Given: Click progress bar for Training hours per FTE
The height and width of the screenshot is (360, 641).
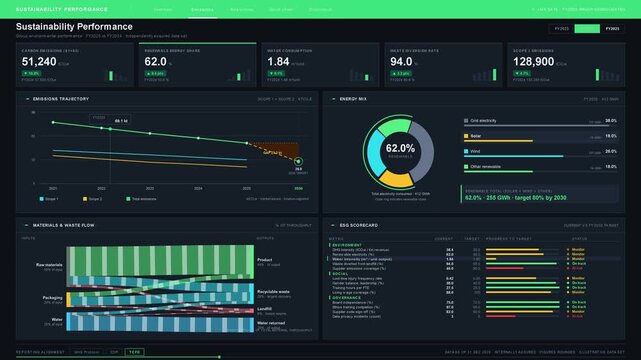Looking at the screenshot, I should [522, 288].
